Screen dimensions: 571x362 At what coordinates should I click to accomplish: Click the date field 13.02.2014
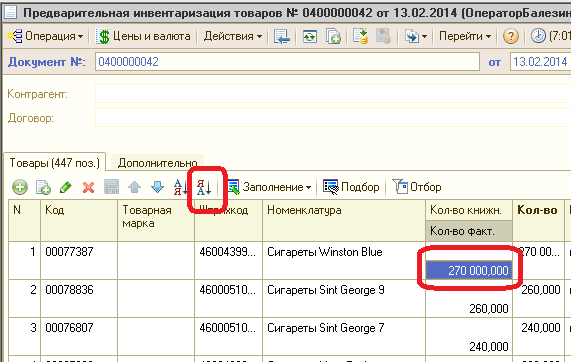pyautogui.click(x=540, y=62)
